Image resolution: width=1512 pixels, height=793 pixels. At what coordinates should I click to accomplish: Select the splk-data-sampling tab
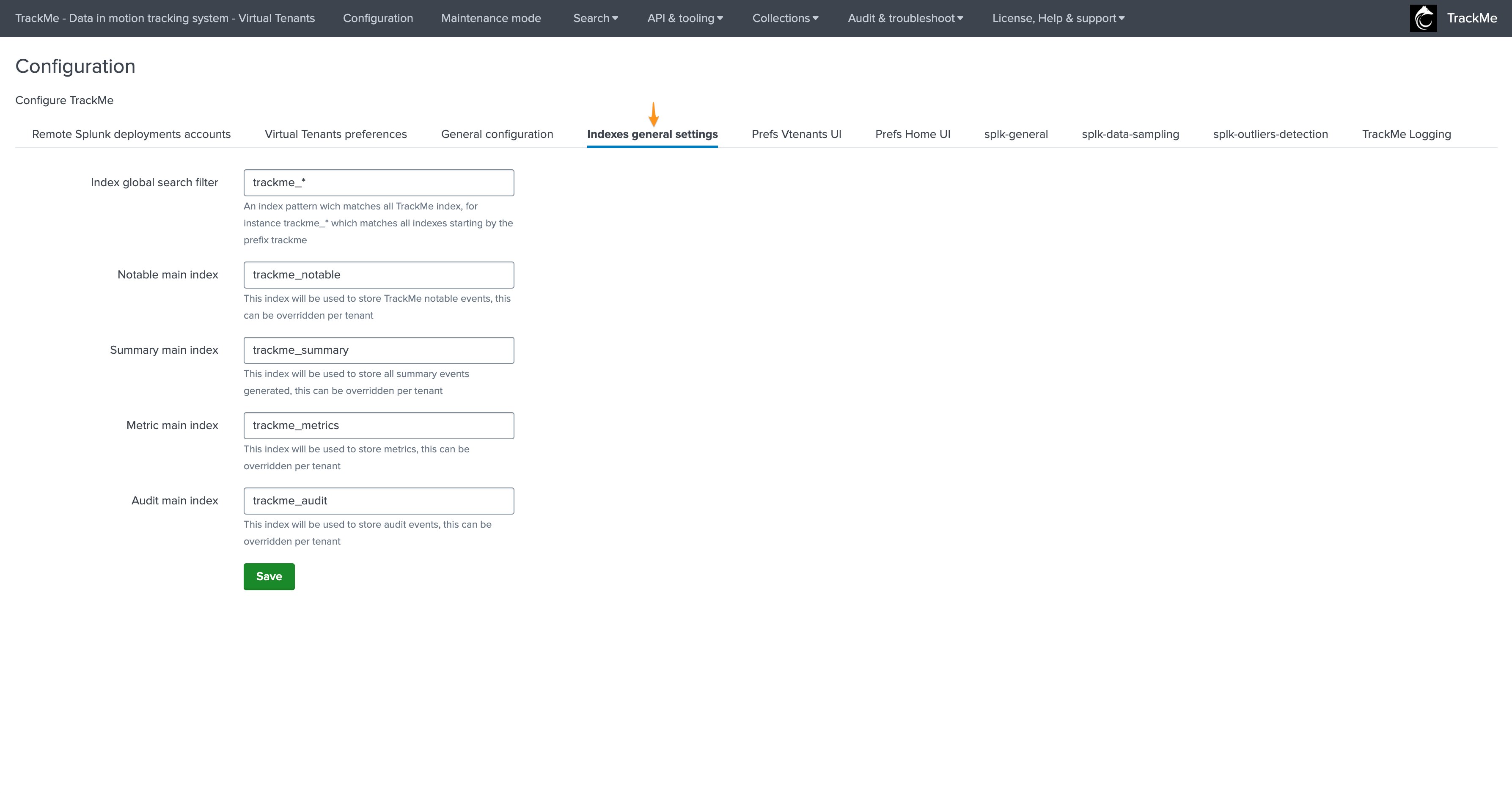[1130, 135]
